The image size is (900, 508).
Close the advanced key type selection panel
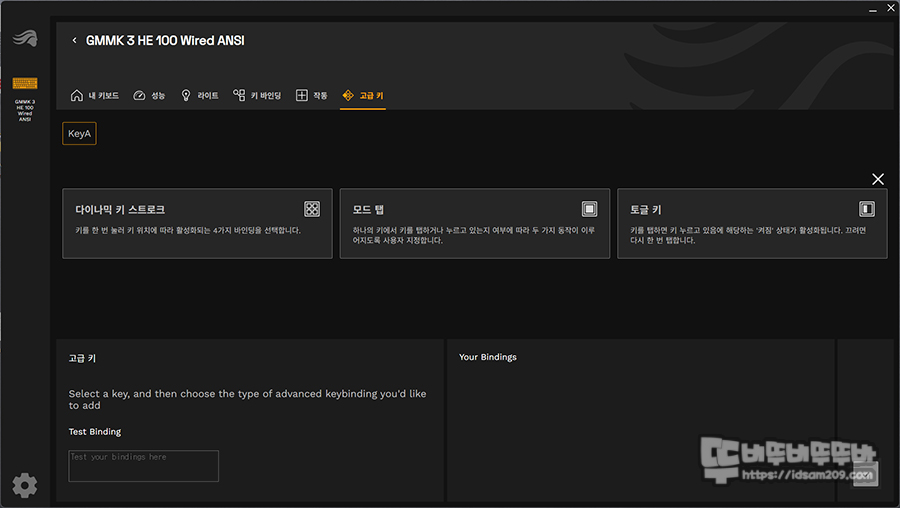878,179
